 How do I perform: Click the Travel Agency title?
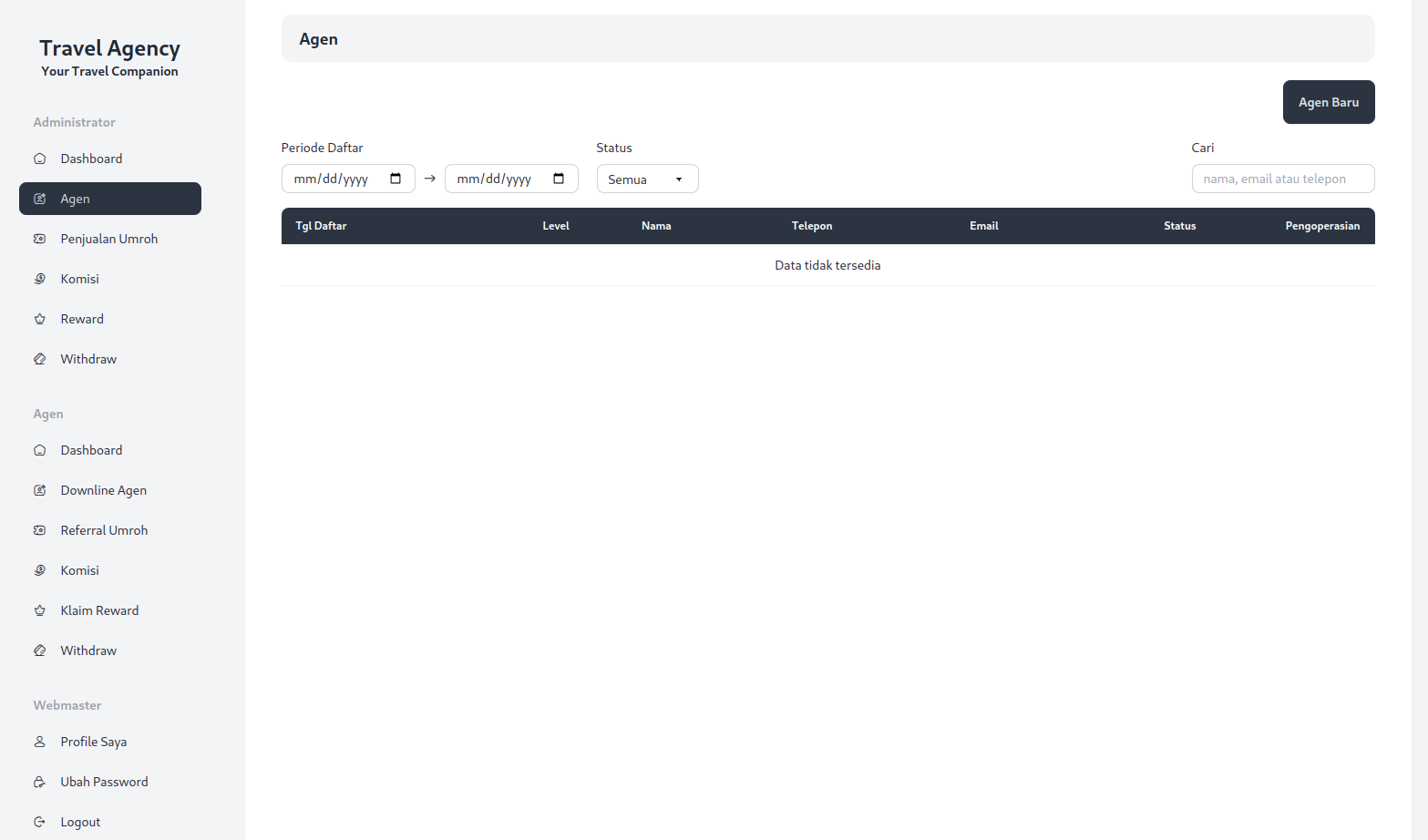(x=109, y=48)
